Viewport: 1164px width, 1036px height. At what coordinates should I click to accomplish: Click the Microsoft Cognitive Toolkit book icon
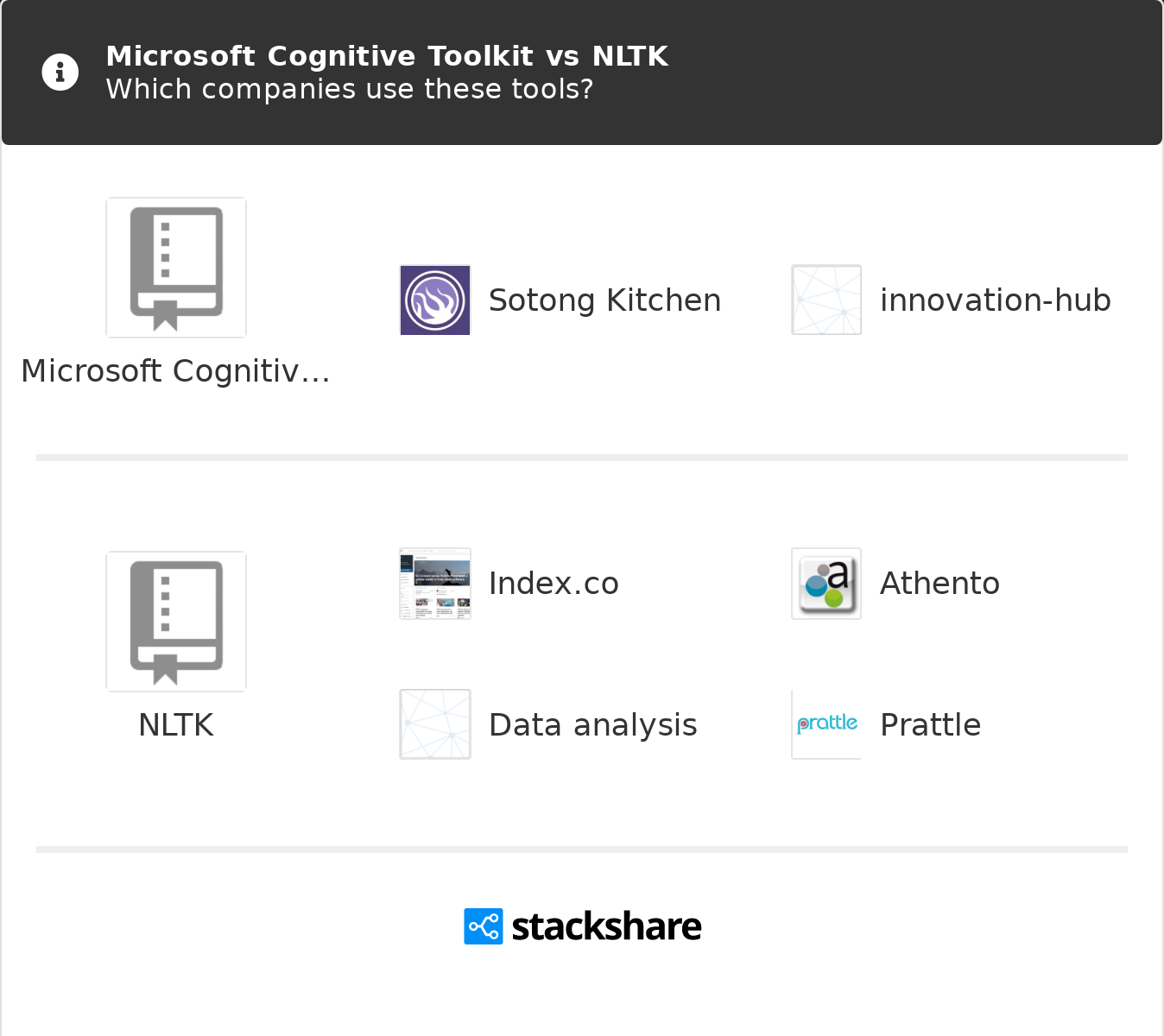176,268
